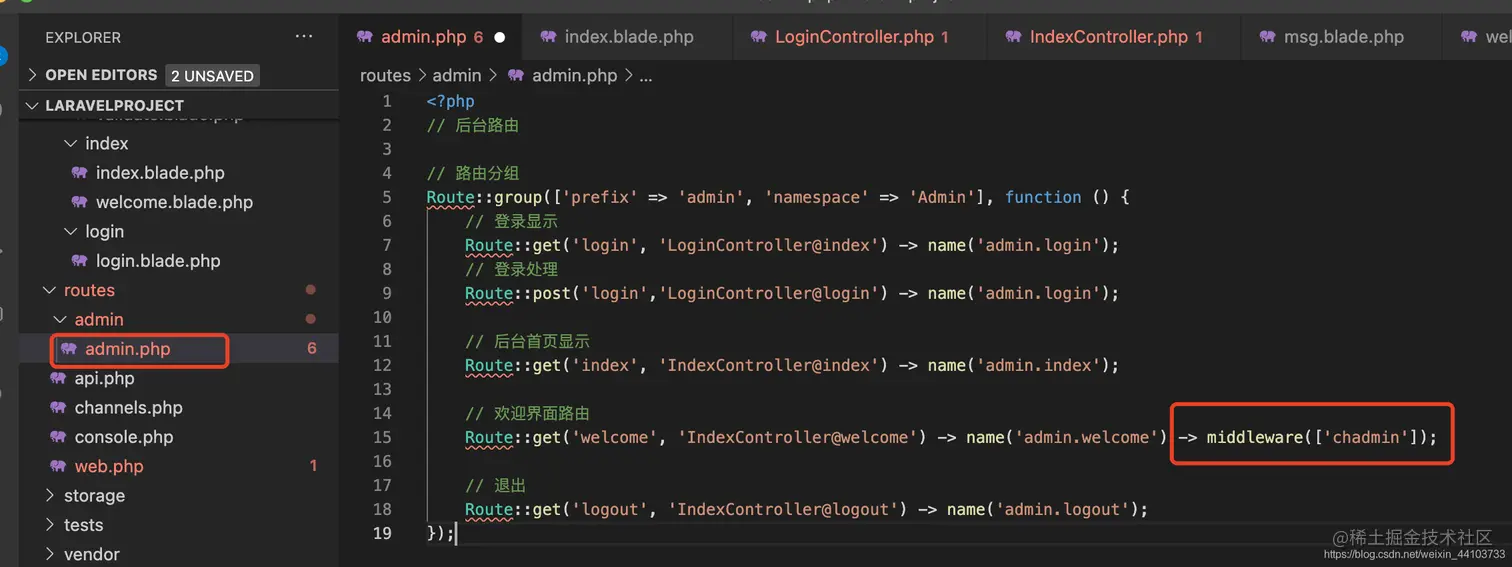Click line number 5 in gutter
The height and width of the screenshot is (567, 1512).
[387, 197]
